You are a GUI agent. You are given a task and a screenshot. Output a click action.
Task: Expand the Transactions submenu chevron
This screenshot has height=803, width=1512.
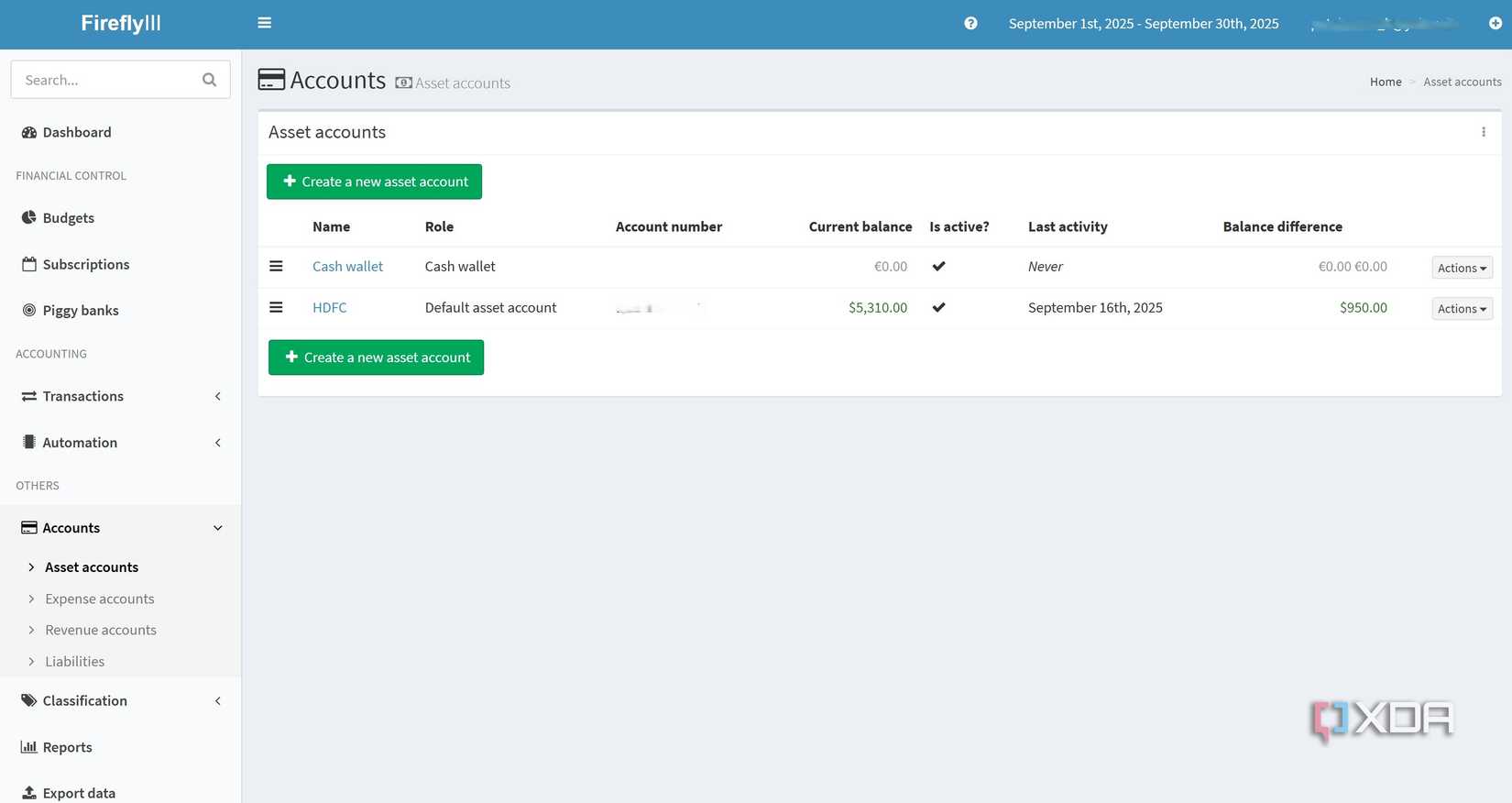tap(218, 396)
